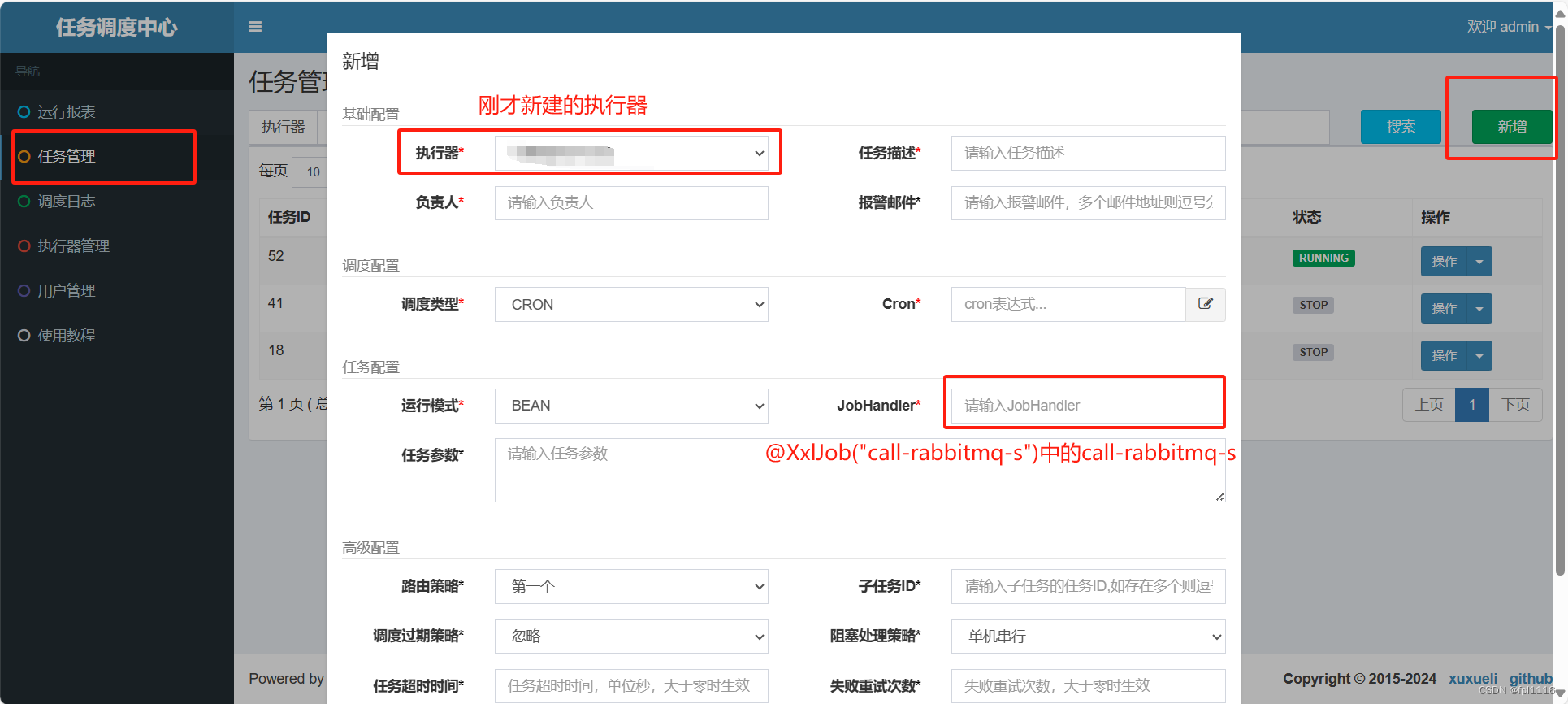The height and width of the screenshot is (704, 1568).
Task: Focus the 任务超时时间 input field
Action: tap(631, 686)
